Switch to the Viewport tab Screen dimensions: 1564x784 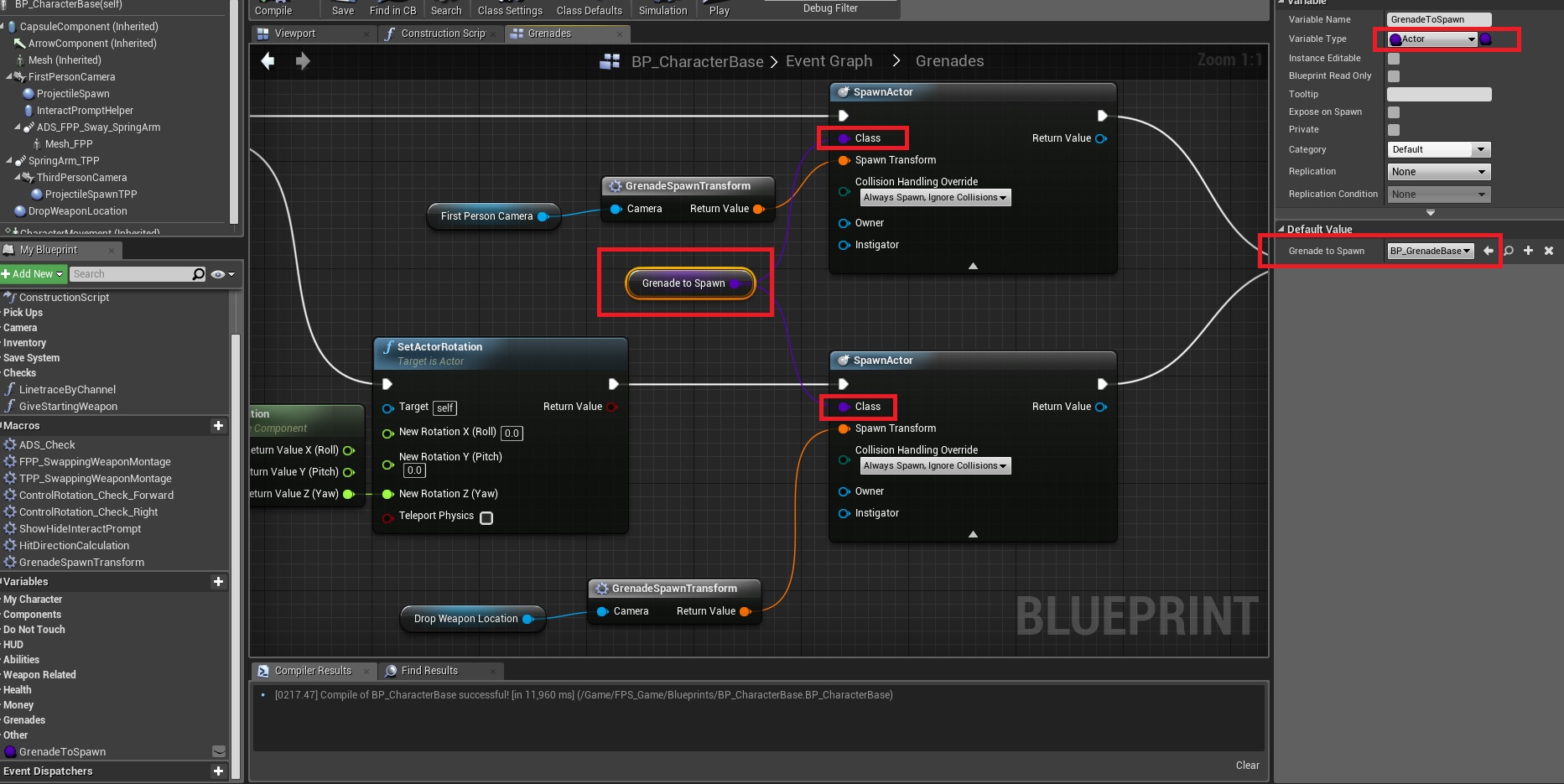[294, 34]
